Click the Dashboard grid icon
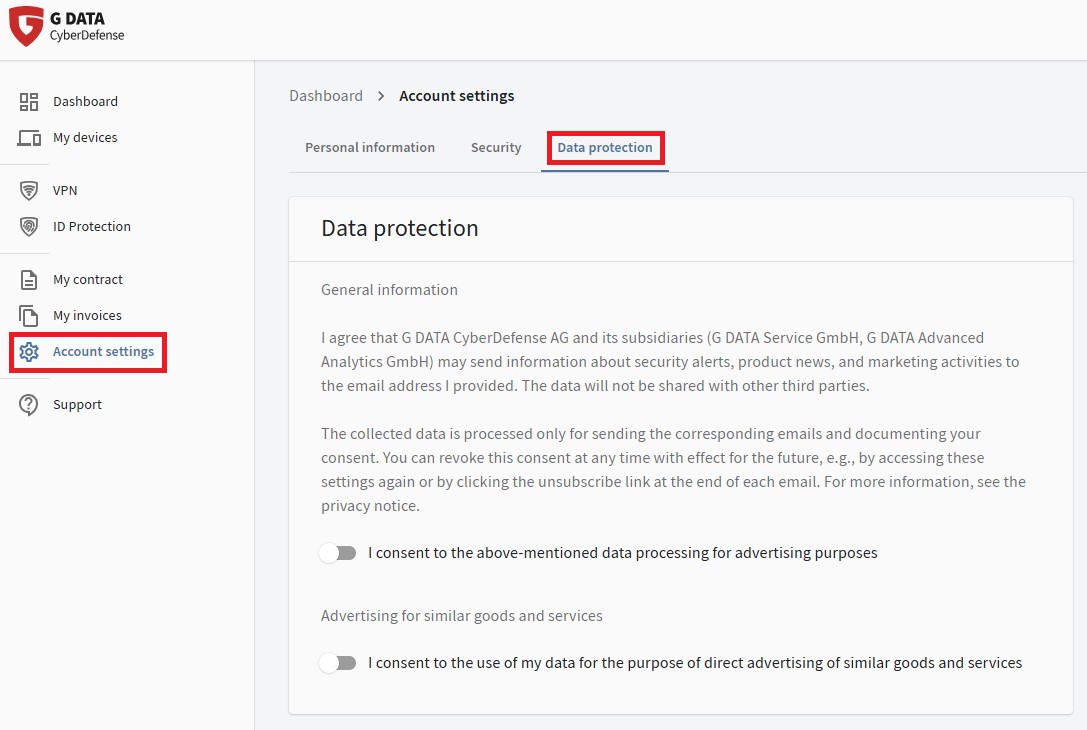This screenshot has height=730, width=1087. point(29,102)
